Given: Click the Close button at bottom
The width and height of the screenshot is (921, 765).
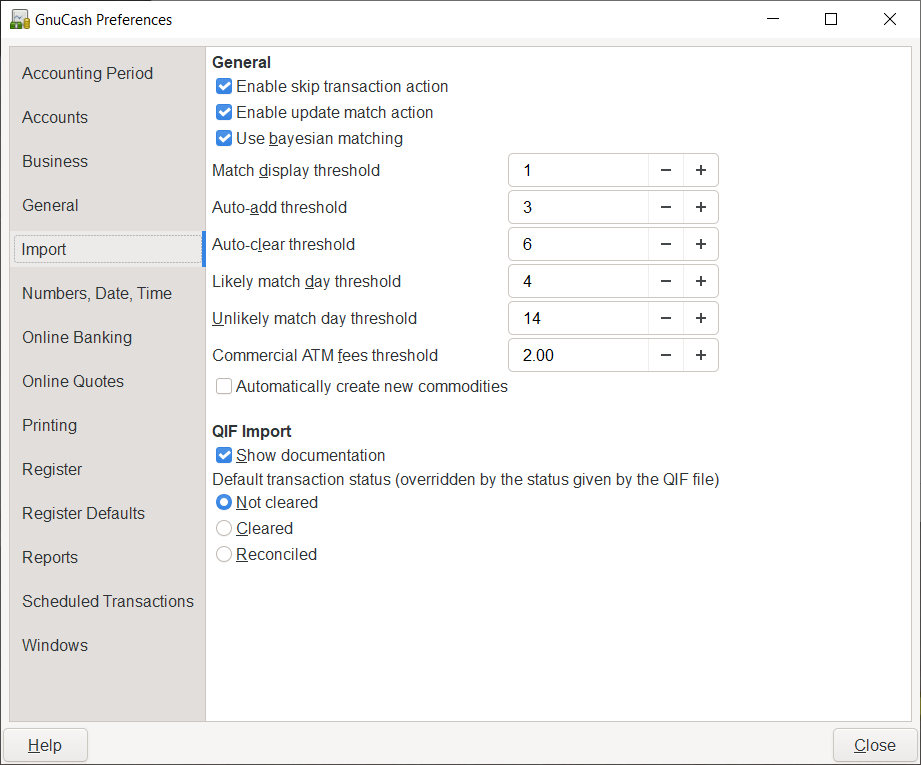Looking at the screenshot, I should (874, 746).
